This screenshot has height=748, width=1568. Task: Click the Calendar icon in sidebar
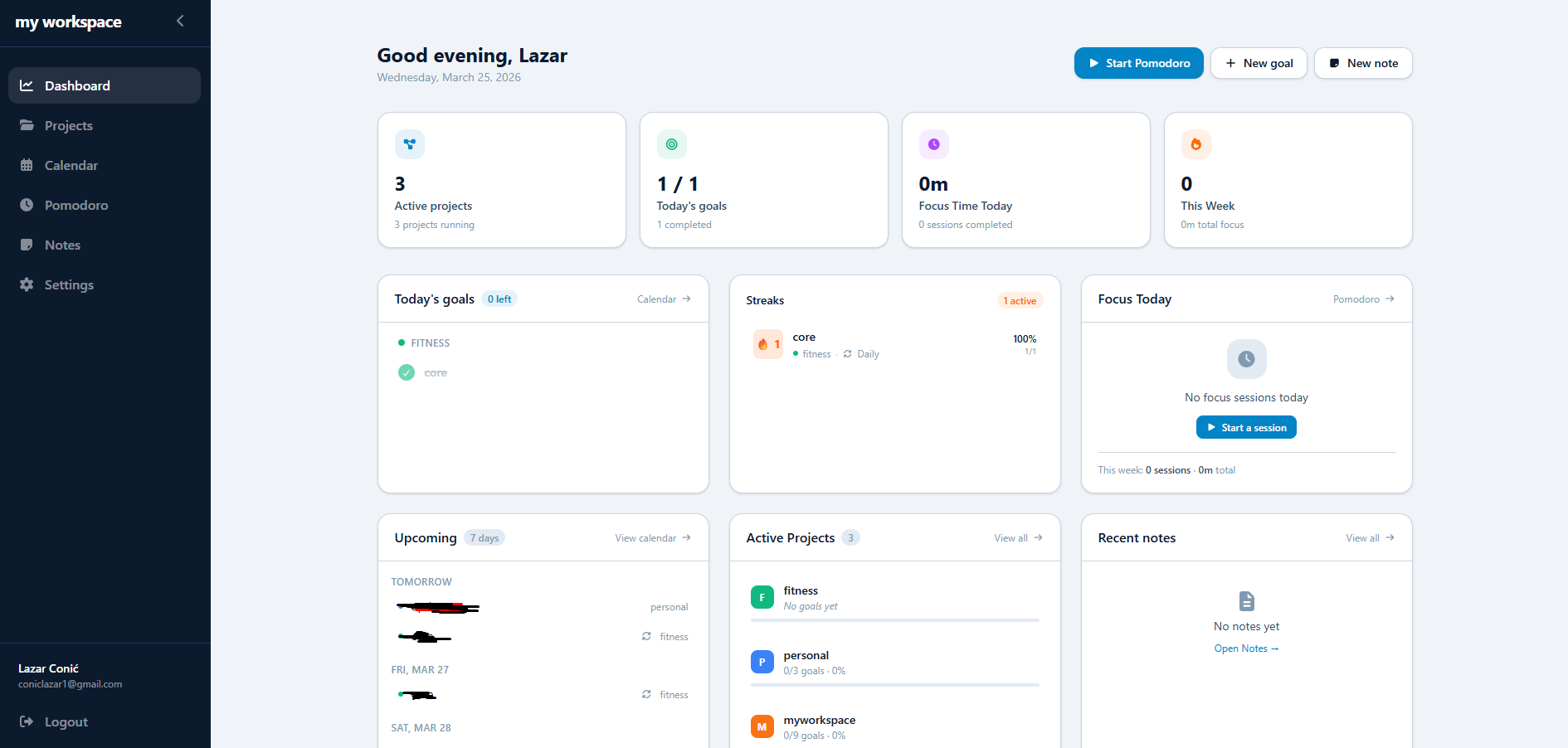(27, 165)
